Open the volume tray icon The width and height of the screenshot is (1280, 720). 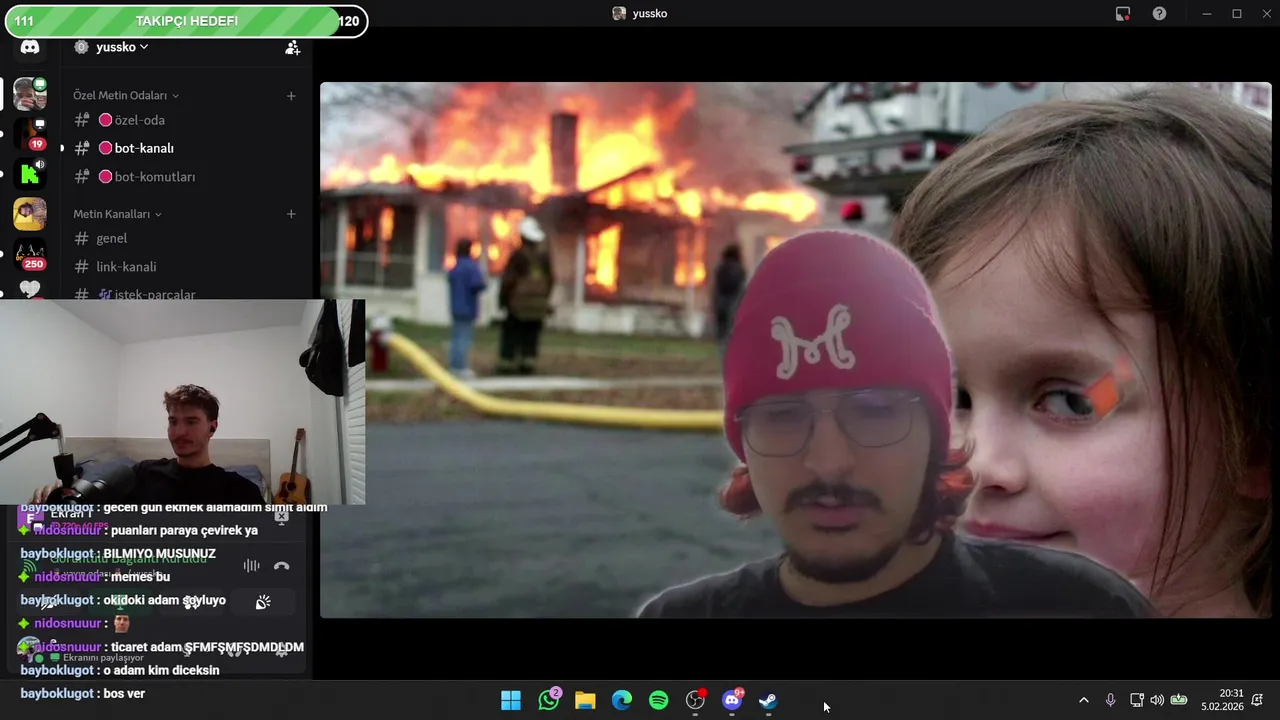tap(1157, 700)
